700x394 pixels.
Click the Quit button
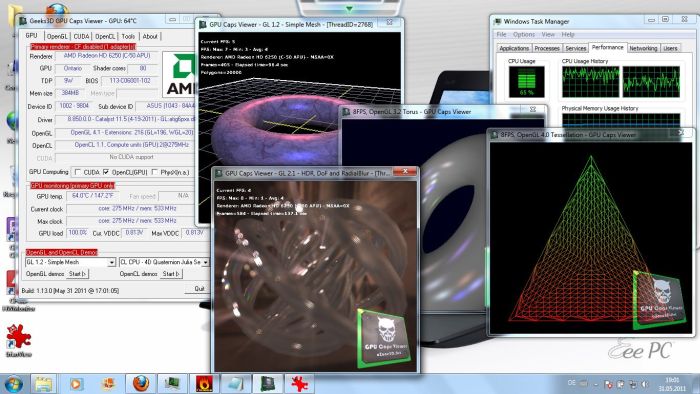pos(199,289)
